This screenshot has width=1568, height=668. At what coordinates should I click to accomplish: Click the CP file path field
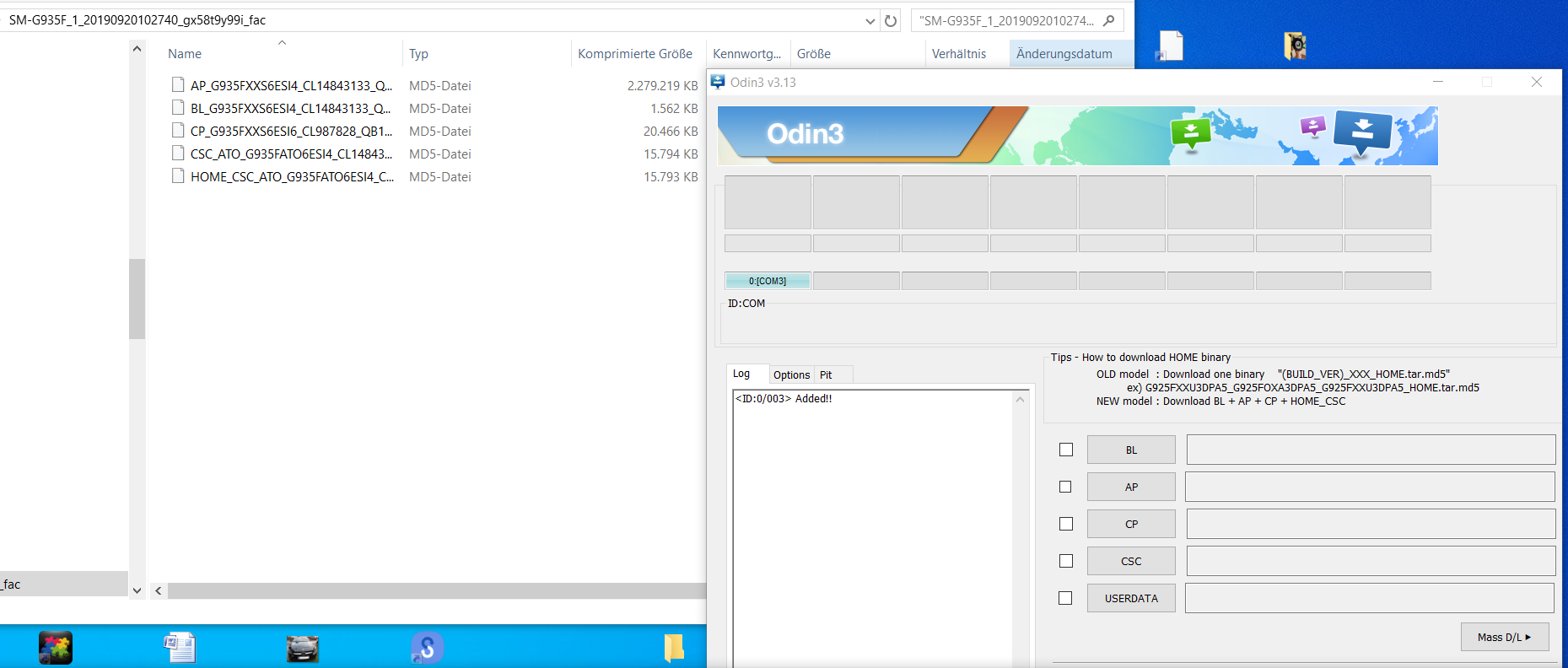[x=1371, y=524]
